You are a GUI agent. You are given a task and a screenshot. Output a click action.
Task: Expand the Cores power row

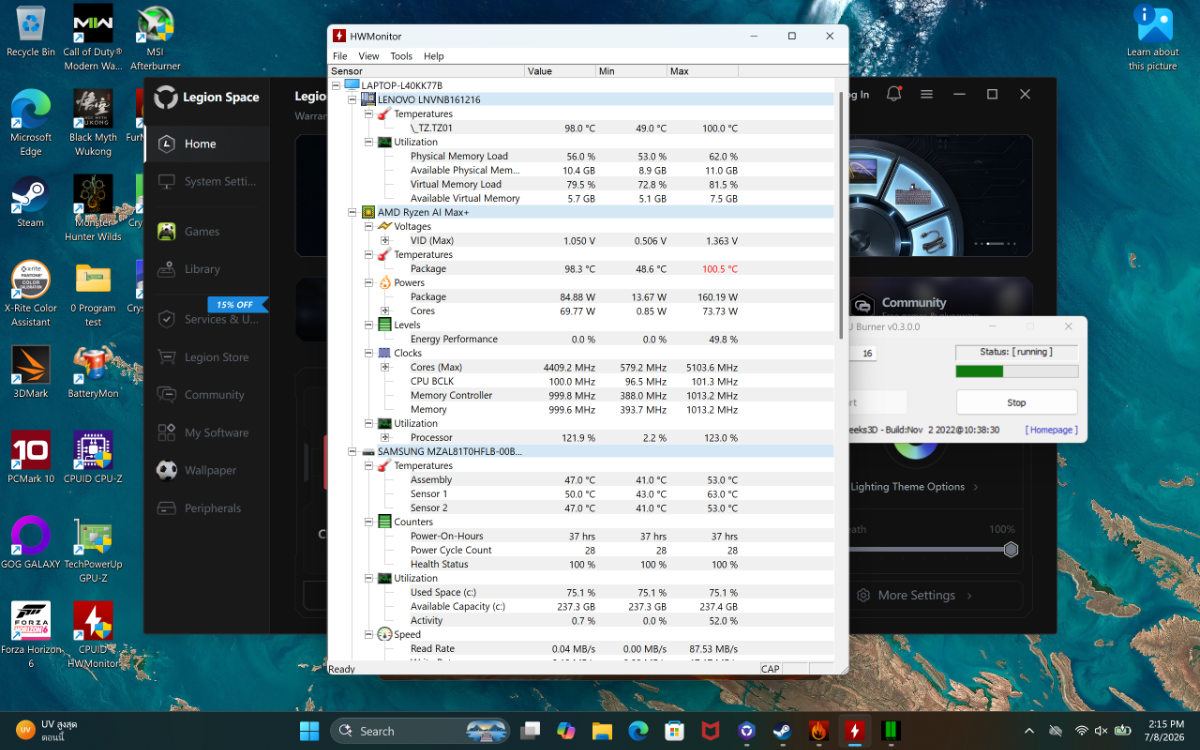pos(385,311)
